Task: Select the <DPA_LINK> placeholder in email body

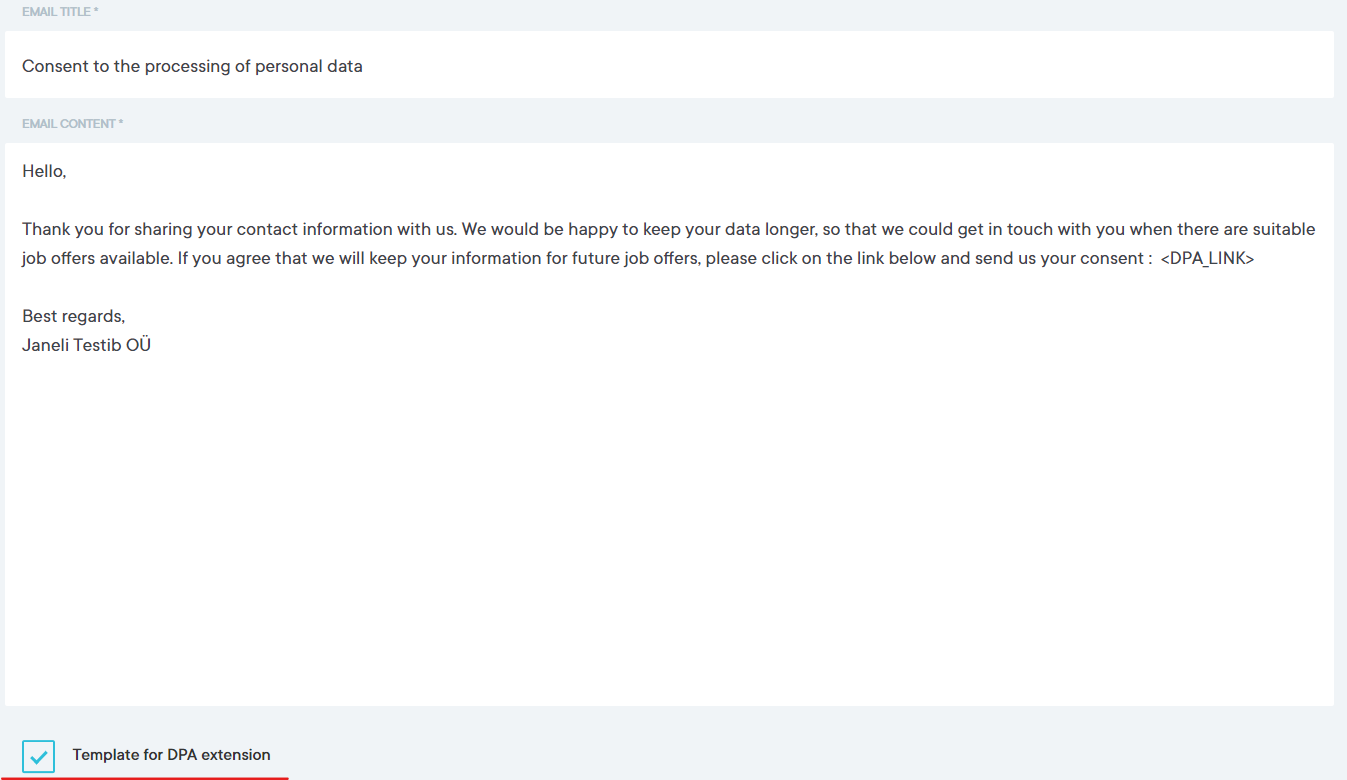Action: pyautogui.click(x=1207, y=259)
